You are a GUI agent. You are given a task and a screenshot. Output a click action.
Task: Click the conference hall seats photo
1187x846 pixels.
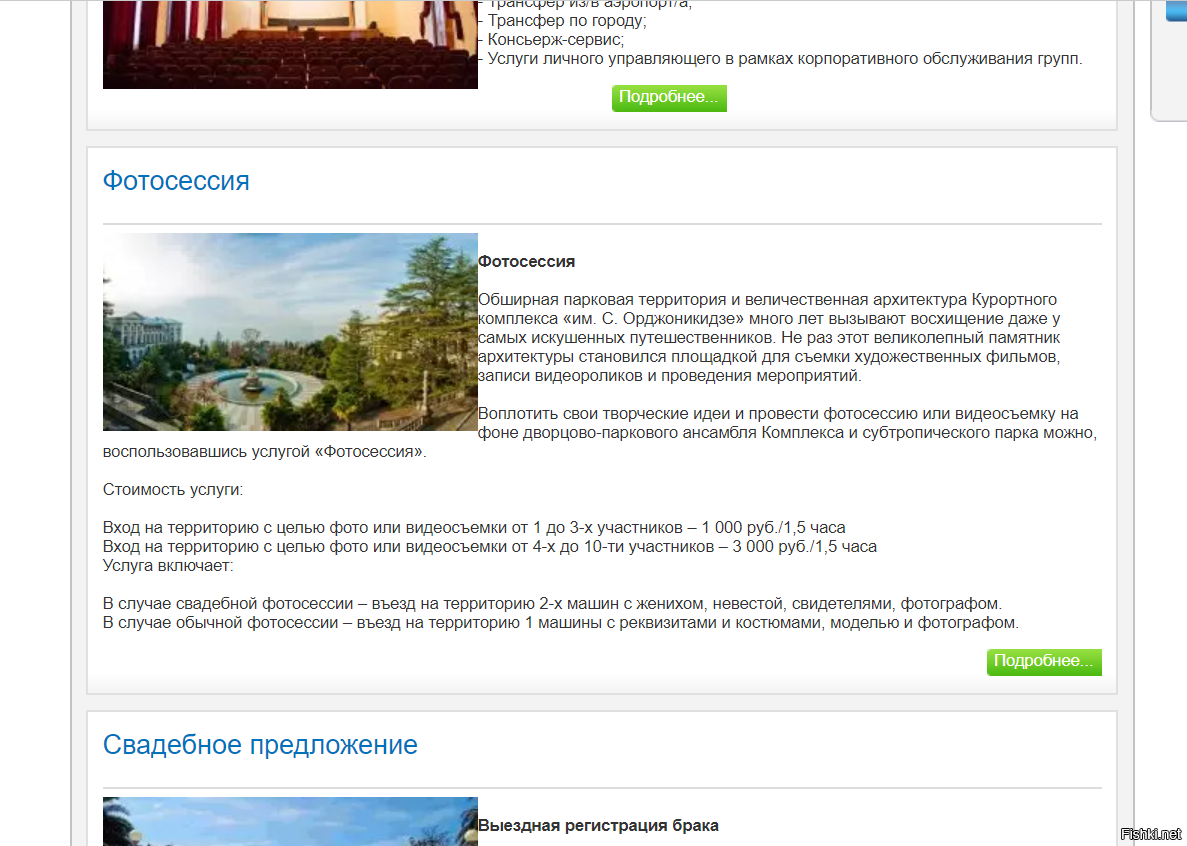pyautogui.click(x=290, y=45)
